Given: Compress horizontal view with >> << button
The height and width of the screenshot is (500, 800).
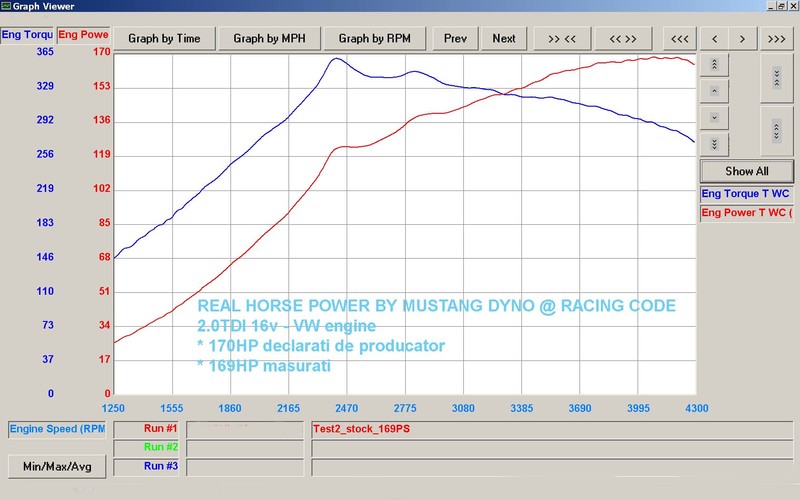Looking at the screenshot, I should [562, 39].
